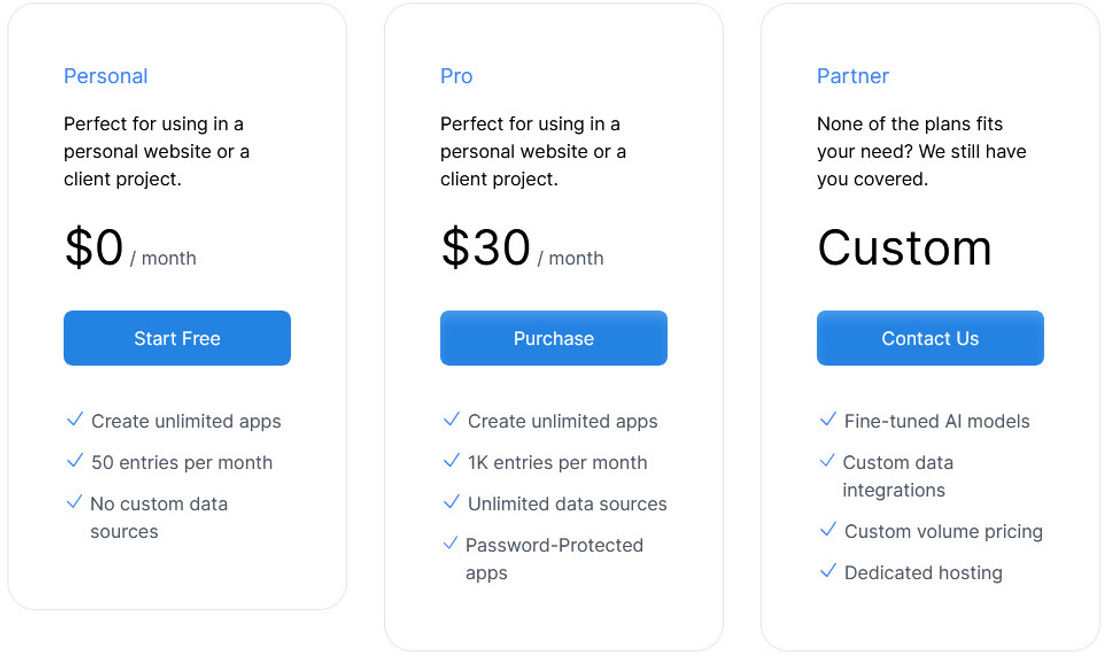Click checkmark beside Password-Protected apps
1108x656 pixels.
coord(450,543)
